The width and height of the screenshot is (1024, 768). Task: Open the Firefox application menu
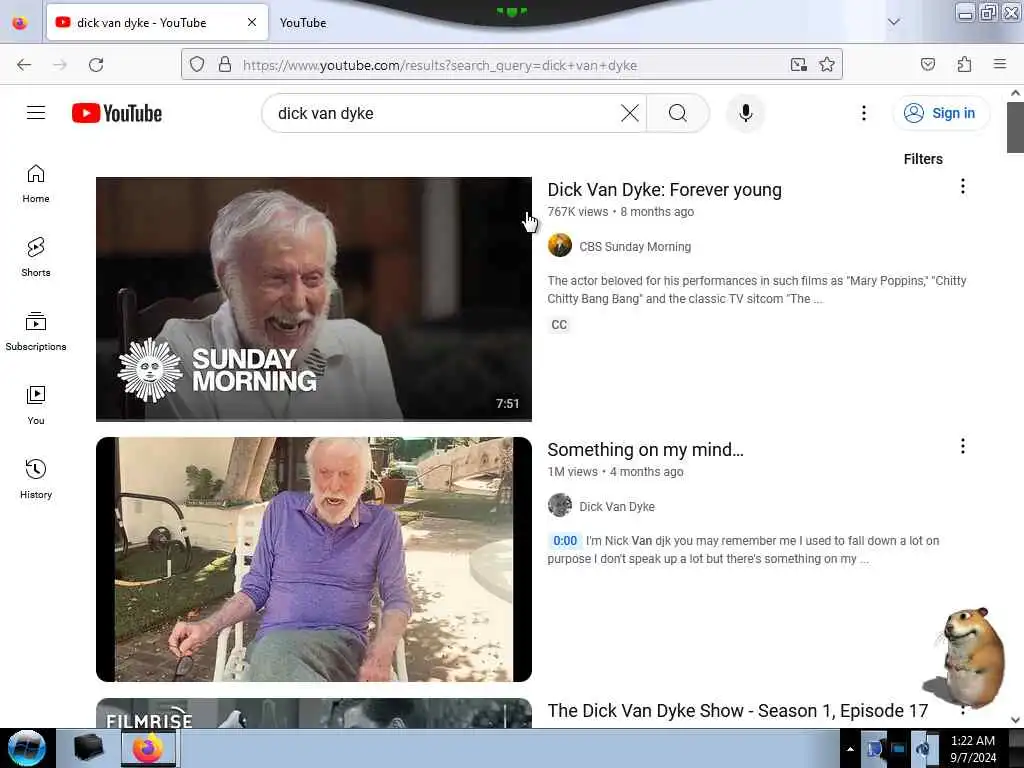click(999, 64)
